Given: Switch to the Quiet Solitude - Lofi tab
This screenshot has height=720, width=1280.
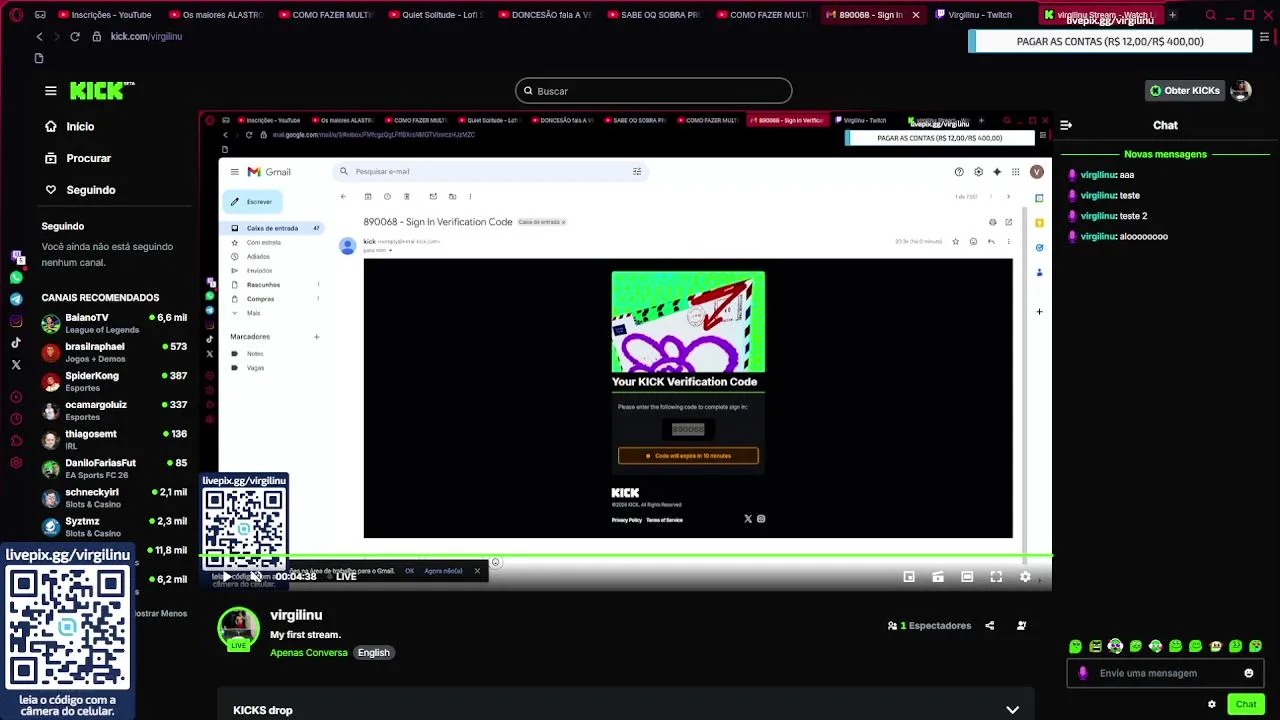Looking at the screenshot, I should pos(436,15).
